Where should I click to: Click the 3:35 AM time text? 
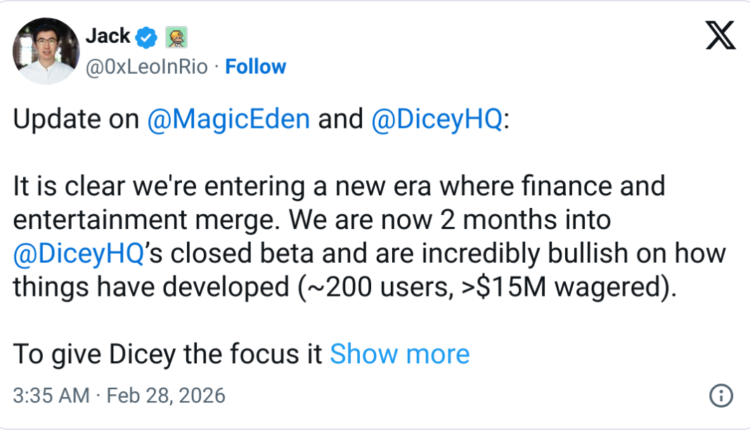[50, 395]
